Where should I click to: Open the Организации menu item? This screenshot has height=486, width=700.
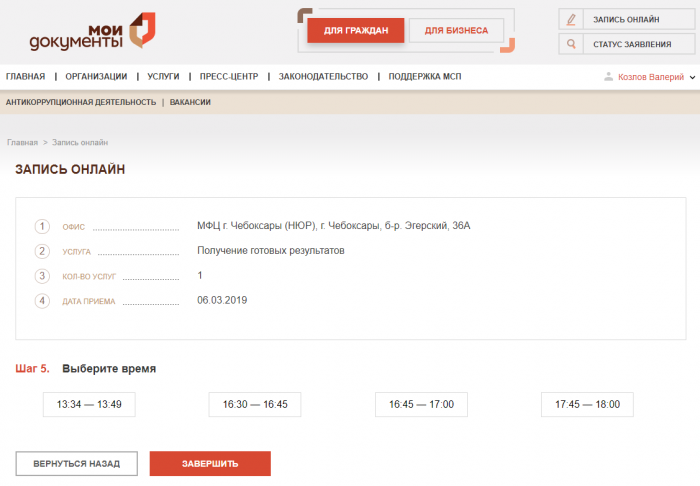point(96,77)
